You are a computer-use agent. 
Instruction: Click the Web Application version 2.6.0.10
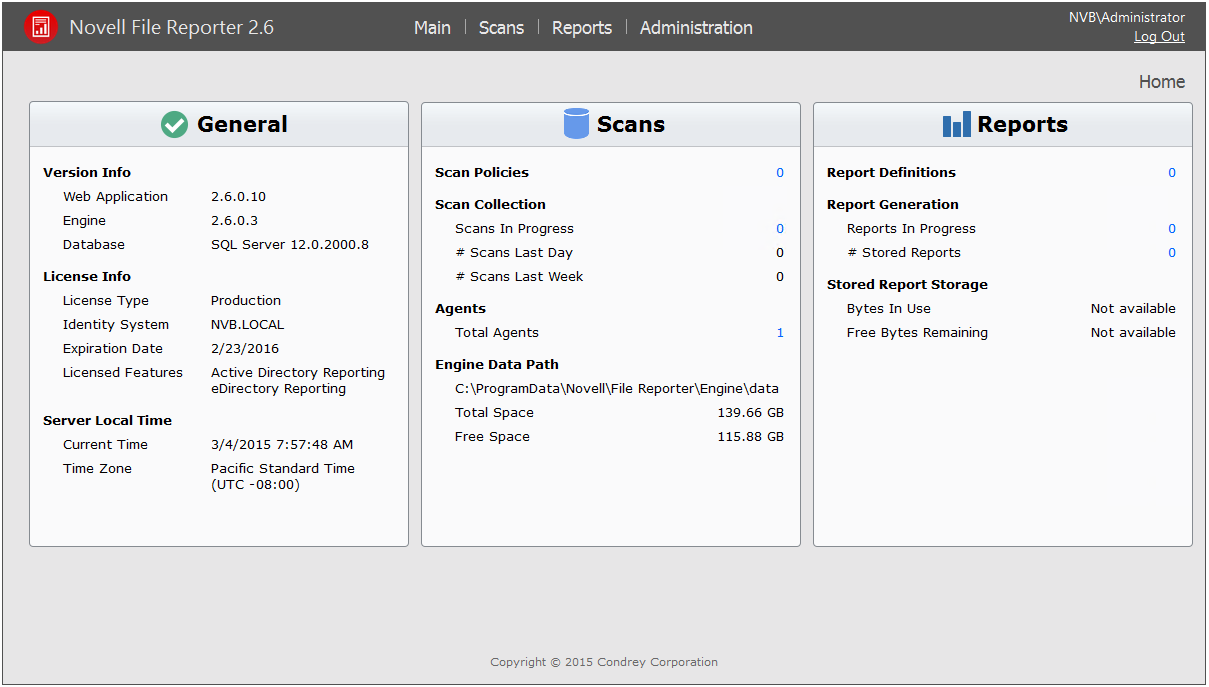238,197
